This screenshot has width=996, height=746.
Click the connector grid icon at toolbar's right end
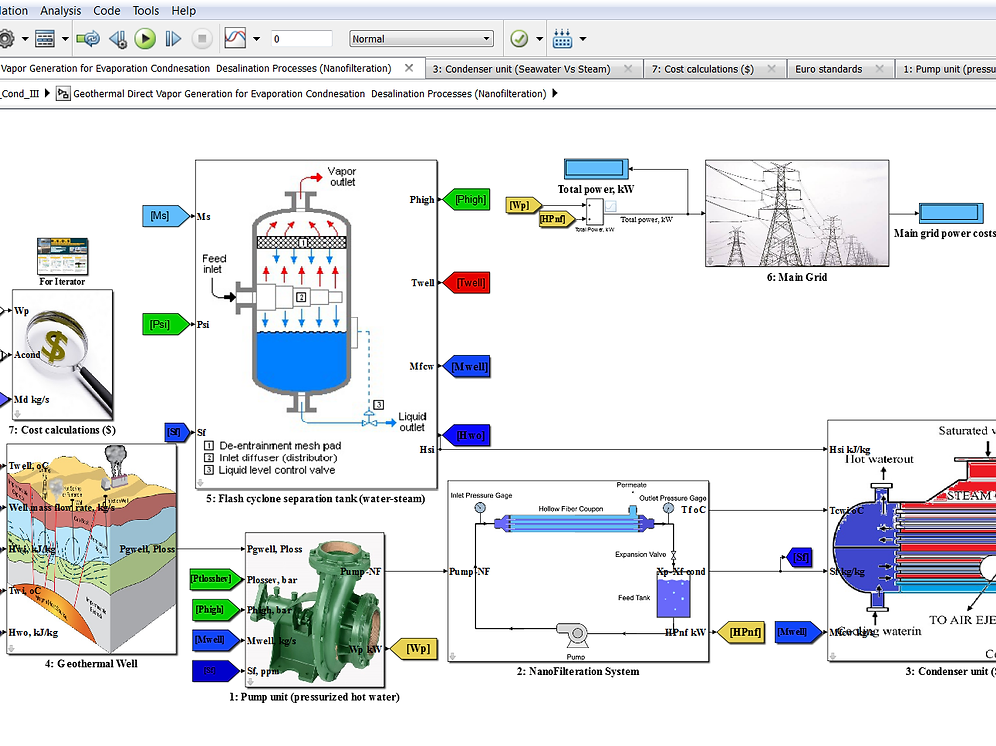563,38
